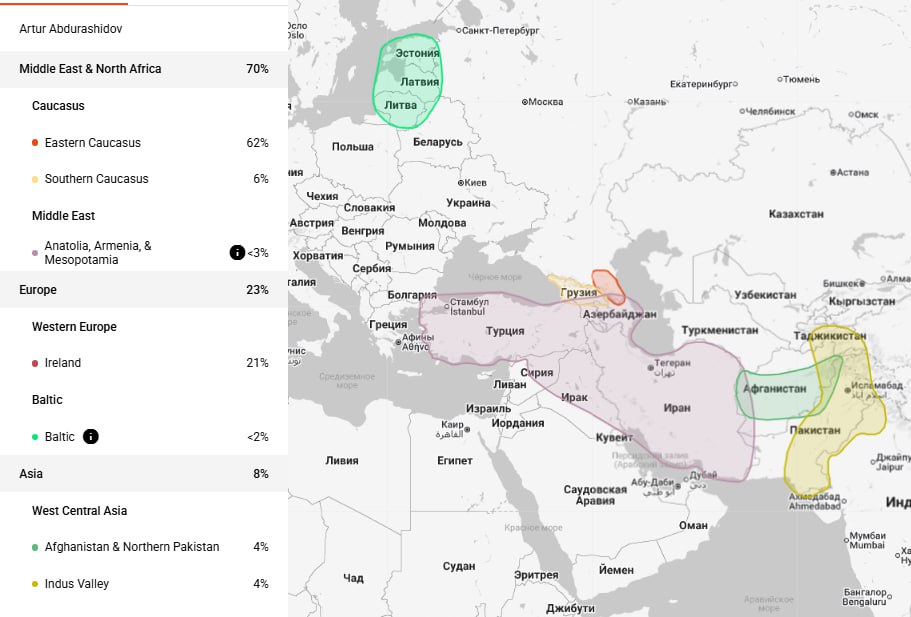Click the Southern Caucasus yellow dot
Image resolution: width=911 pixels, height=617 pixels.
pyautogui.click(x=35, y=179)
